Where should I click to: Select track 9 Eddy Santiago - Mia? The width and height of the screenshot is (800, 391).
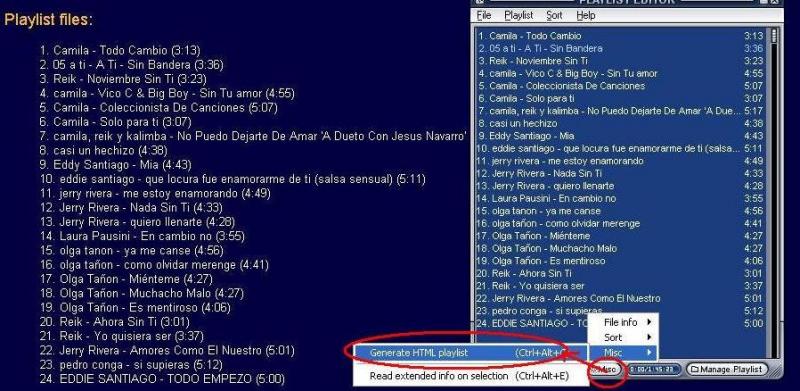tap(620, 136)
